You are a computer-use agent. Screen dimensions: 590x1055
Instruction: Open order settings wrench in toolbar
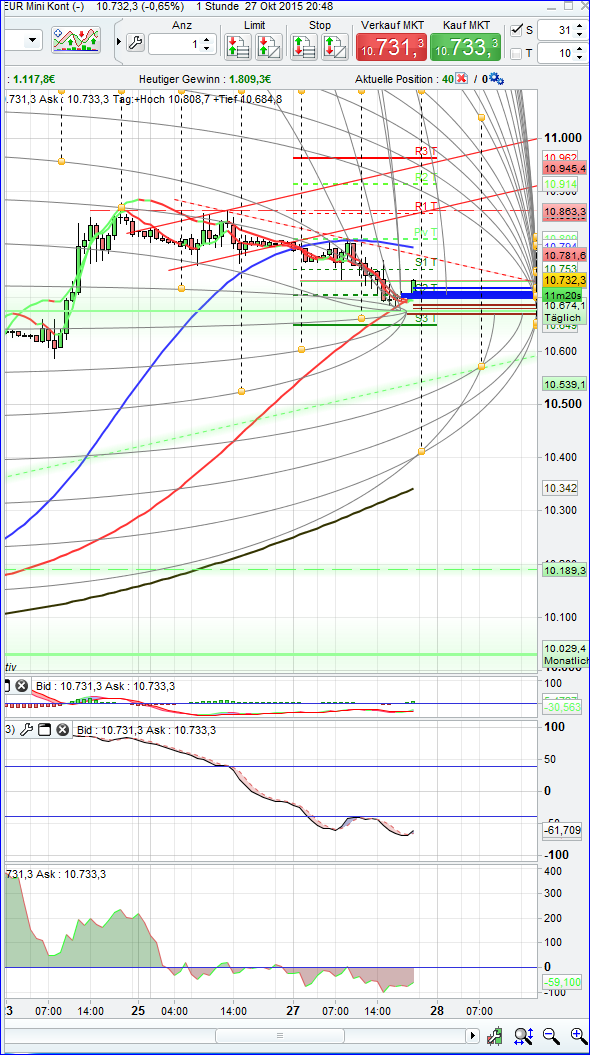135,44
